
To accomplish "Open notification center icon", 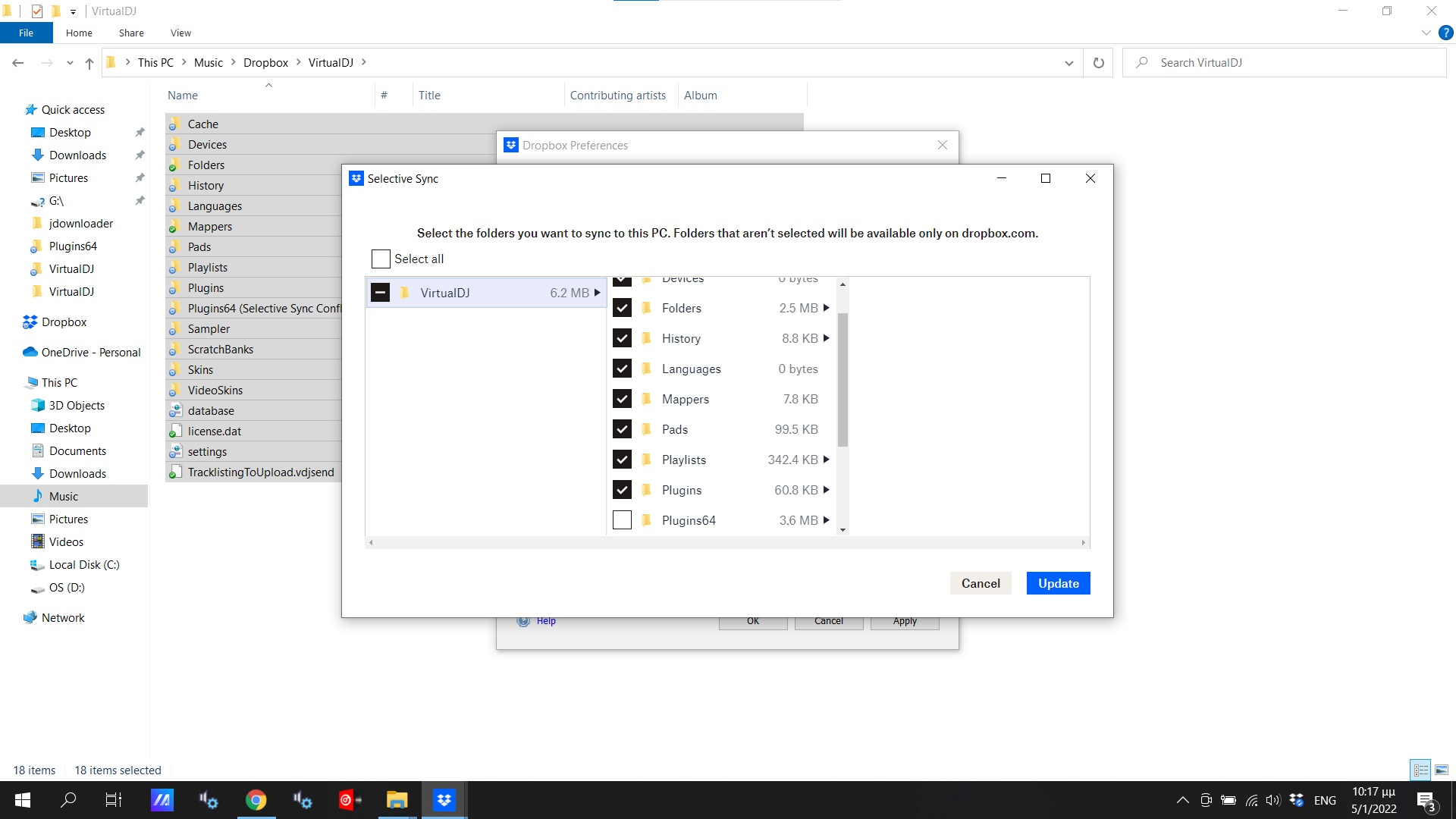I will (x=1426, y=800).
